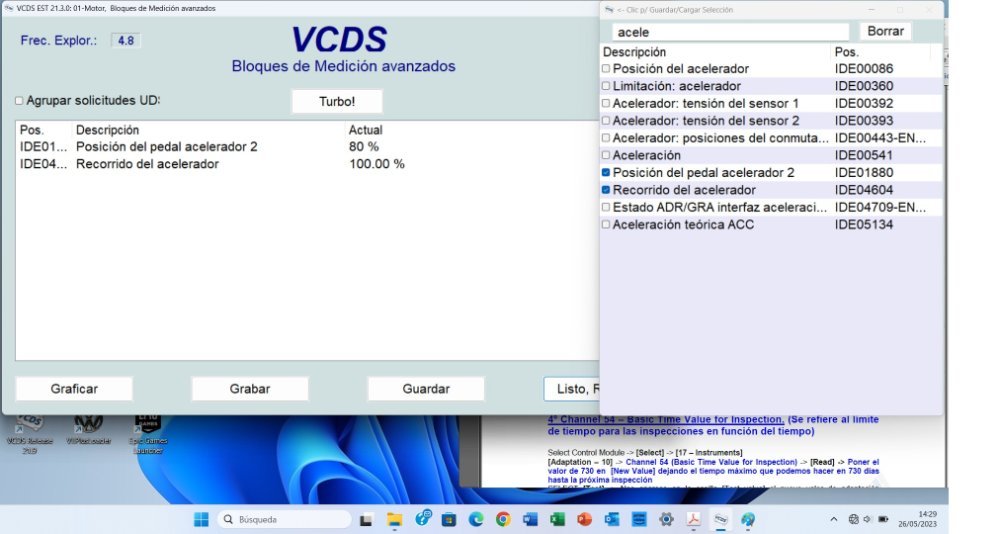Check Estado ADR/GRA interfaz aceleración
The height and width of the screenshot is (534, 1000).
[x=606, y=207]
